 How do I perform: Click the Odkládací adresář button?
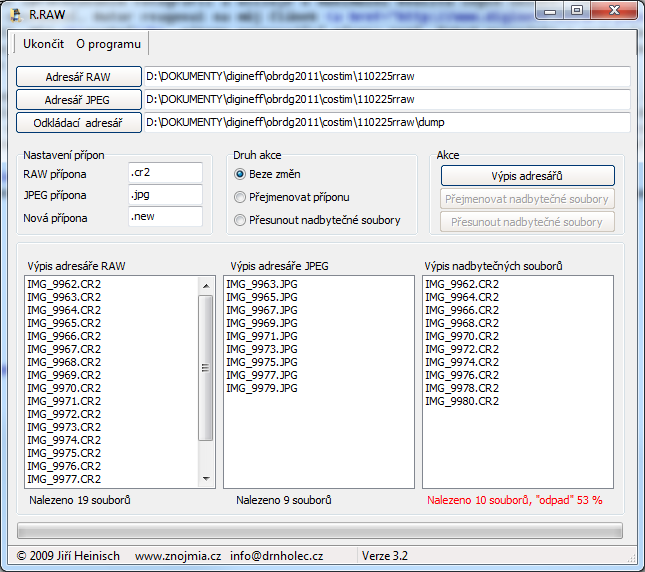[79, 123]
